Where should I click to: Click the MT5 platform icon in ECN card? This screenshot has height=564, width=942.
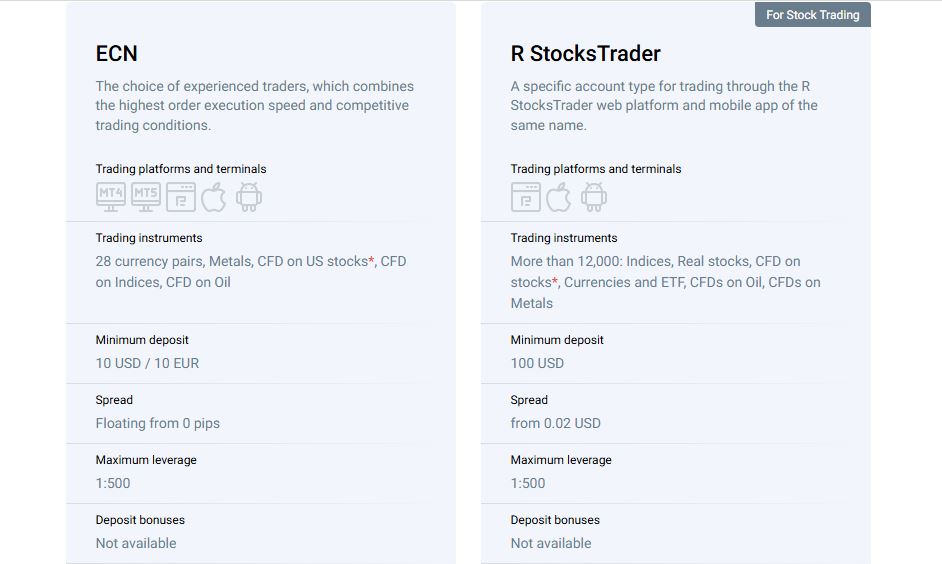tap(146, 197)
